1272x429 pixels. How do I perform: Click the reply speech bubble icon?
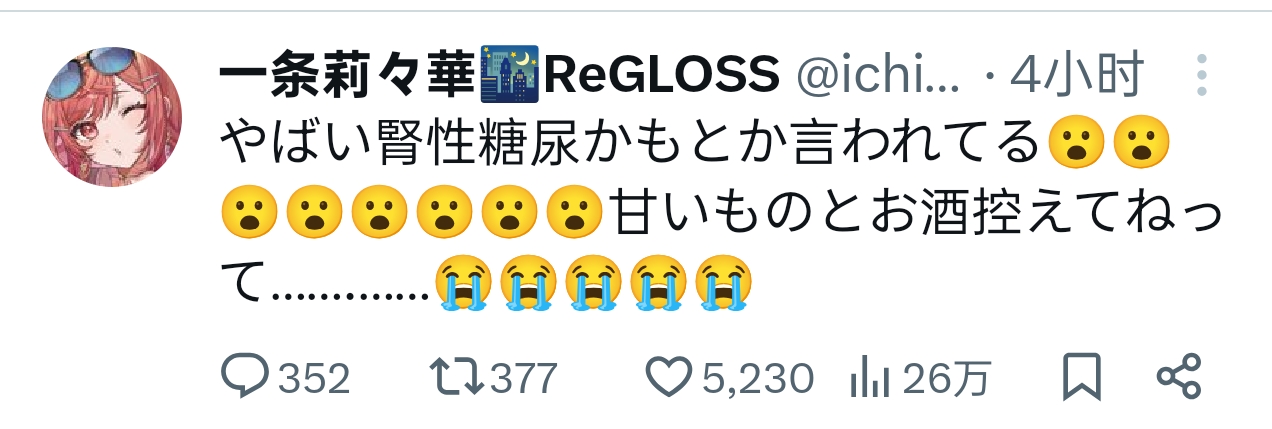[x=244, y=378]
